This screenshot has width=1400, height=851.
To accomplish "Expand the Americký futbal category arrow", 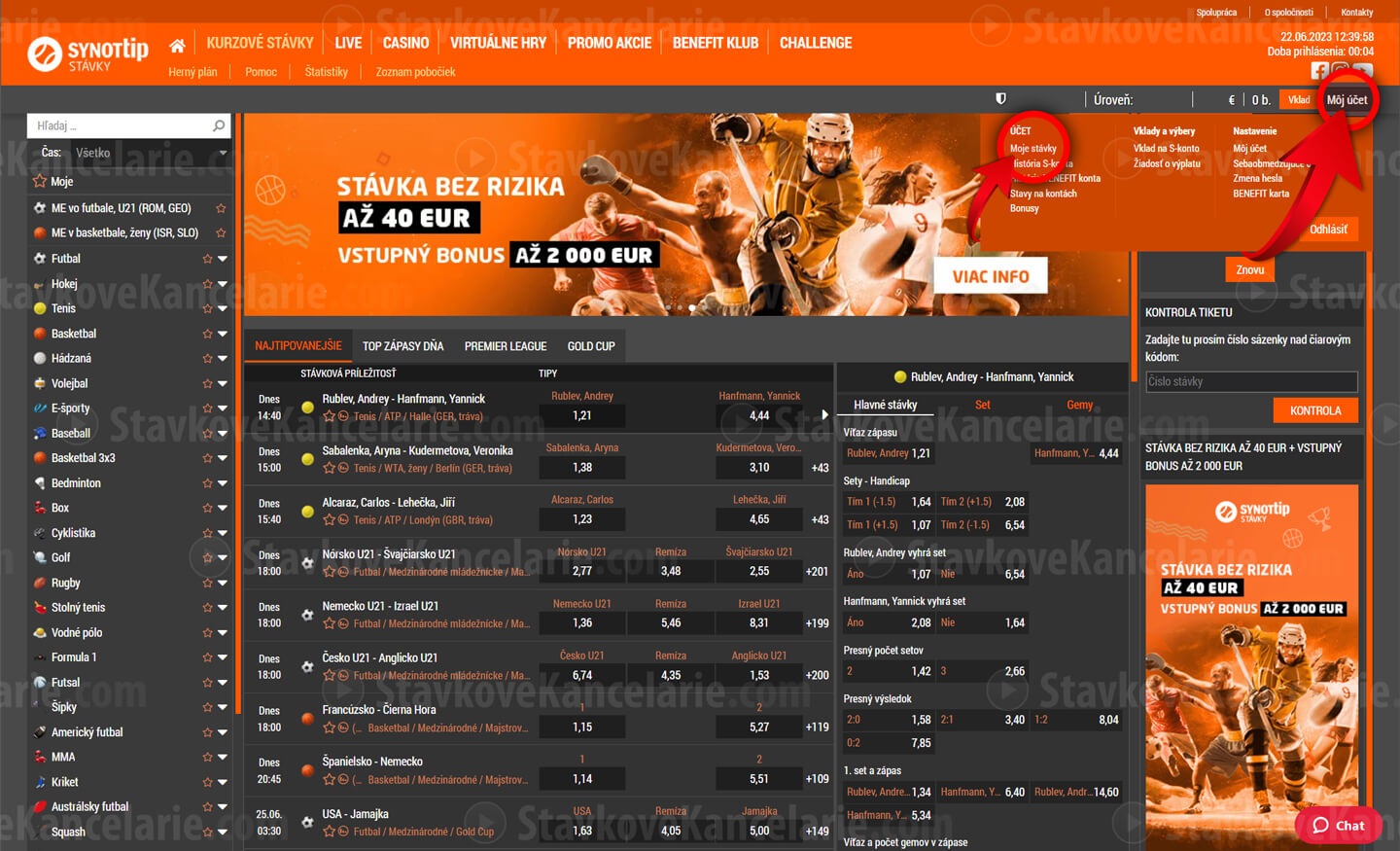I will [223, 732].
